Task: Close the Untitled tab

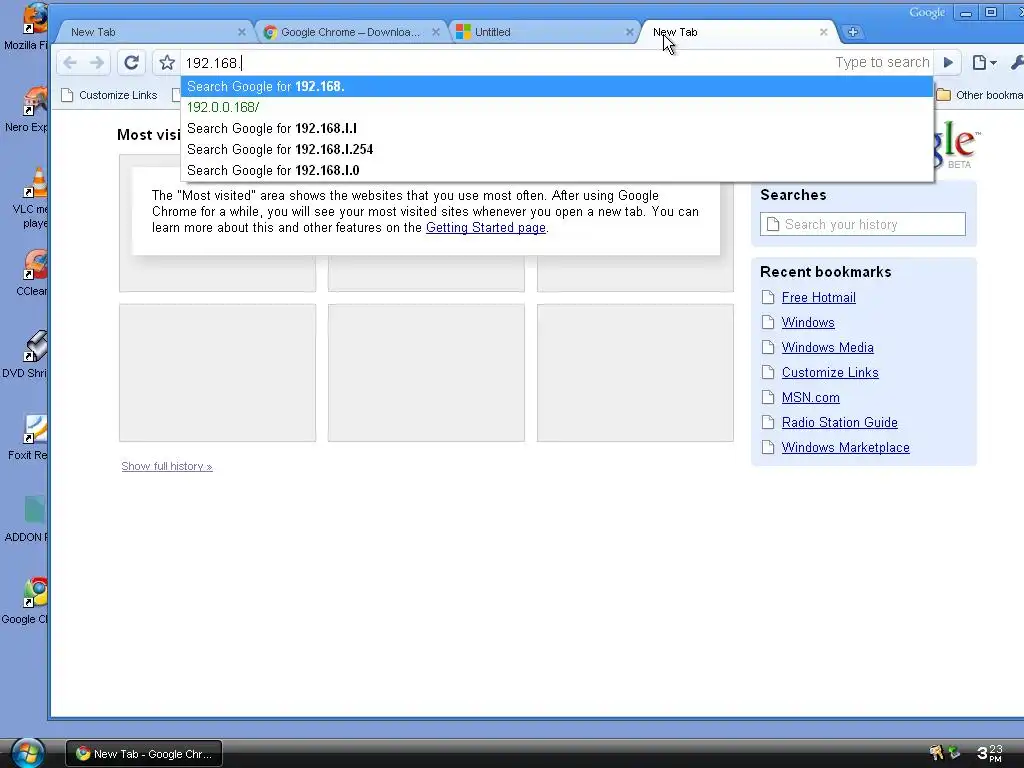Action: (x=630, y=32)
